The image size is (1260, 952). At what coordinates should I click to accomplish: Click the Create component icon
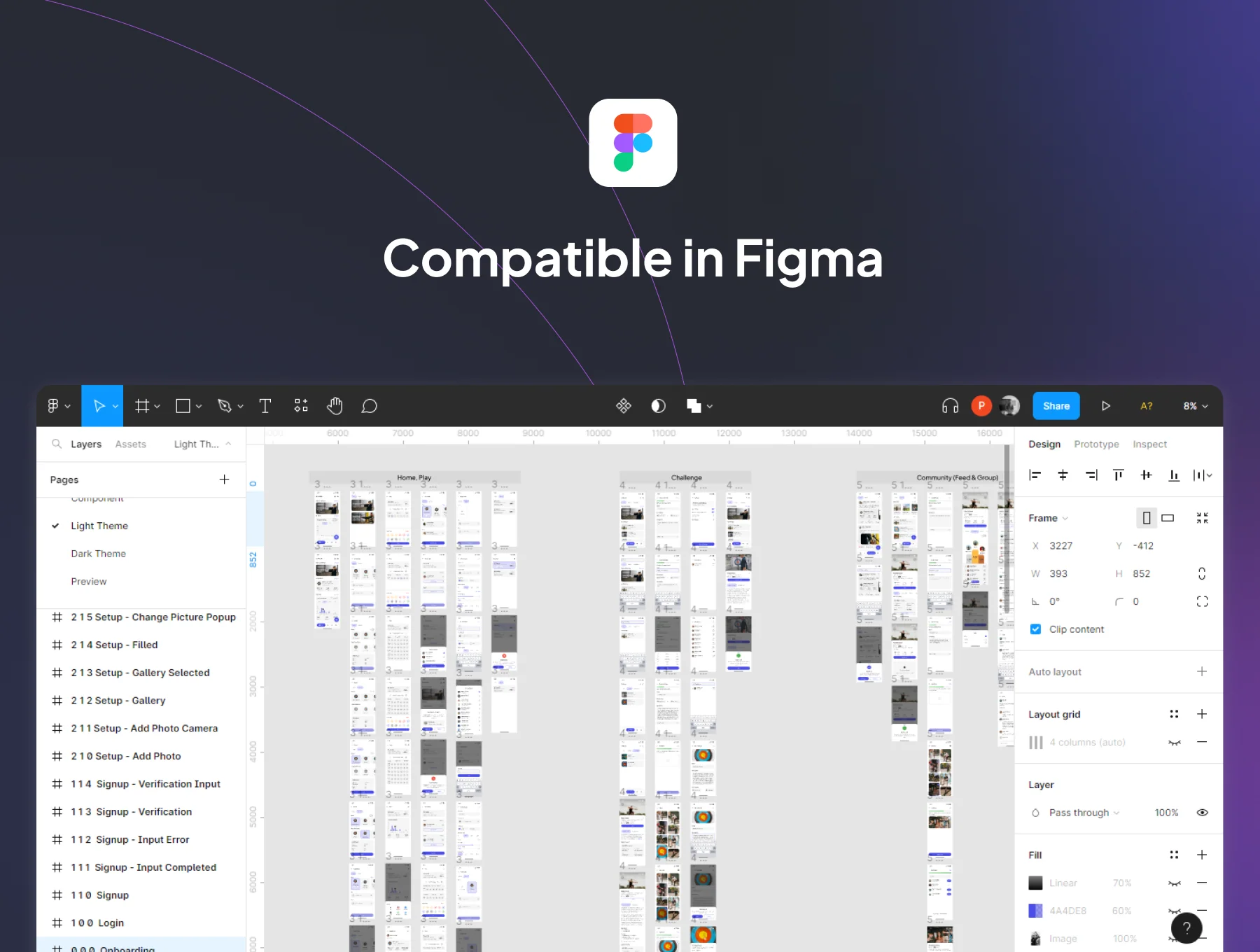pyautogui.click(x=624, y=406)
